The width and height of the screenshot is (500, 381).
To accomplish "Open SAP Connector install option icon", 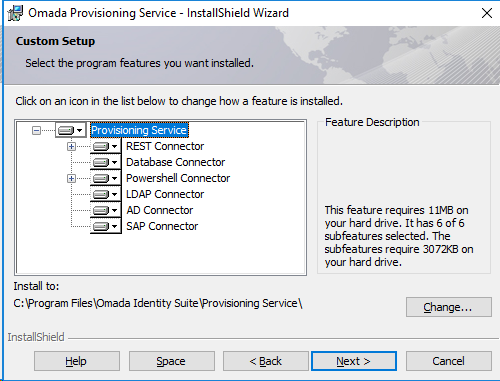I will [105, 226].
